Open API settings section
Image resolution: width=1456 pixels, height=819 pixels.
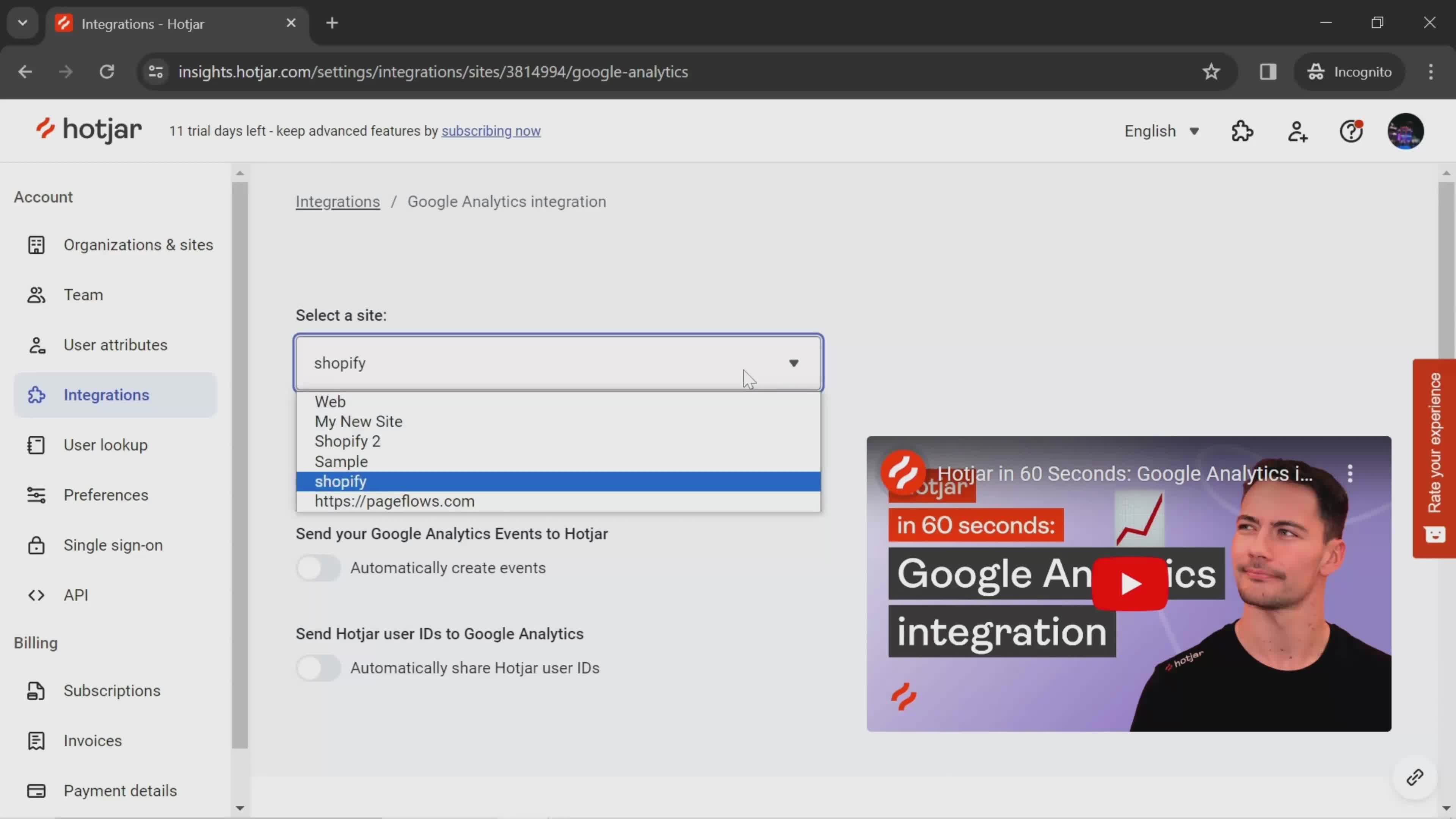(76, 595)
